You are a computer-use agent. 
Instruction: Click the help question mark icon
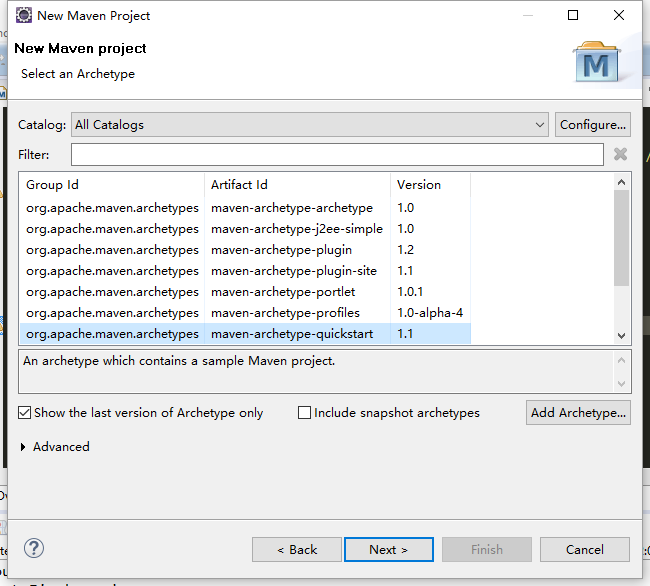point(34,549)
